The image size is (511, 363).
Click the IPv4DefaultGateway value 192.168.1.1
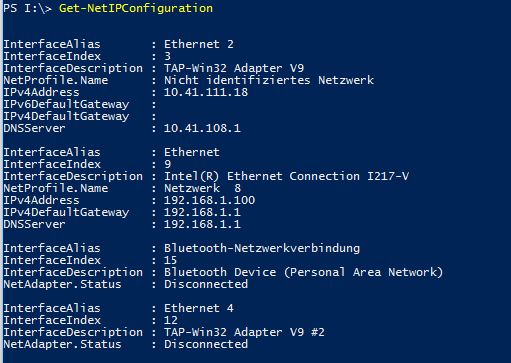pyautogui.click(x=202, y=212)
